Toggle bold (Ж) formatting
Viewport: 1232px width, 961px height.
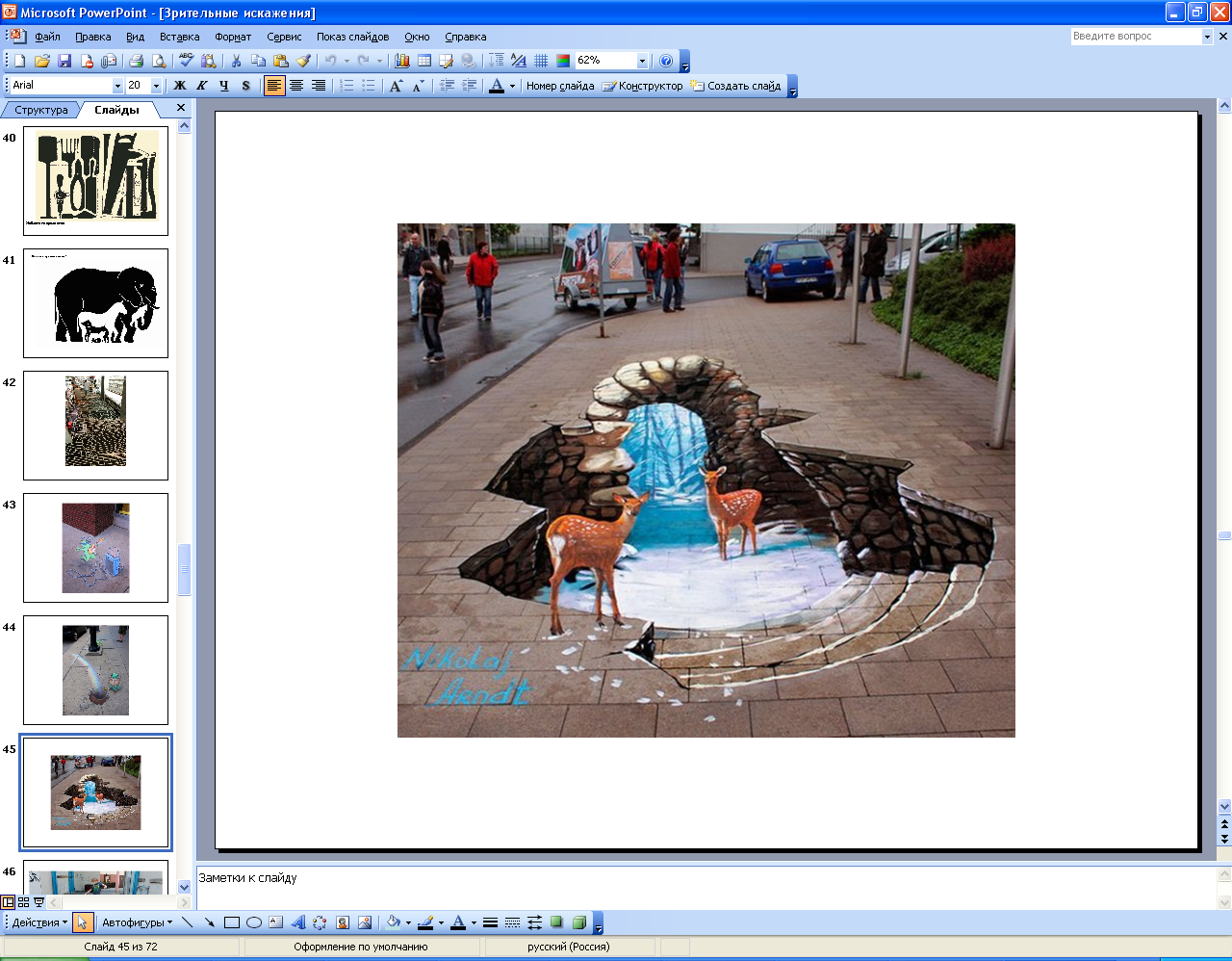coord(180,86)
